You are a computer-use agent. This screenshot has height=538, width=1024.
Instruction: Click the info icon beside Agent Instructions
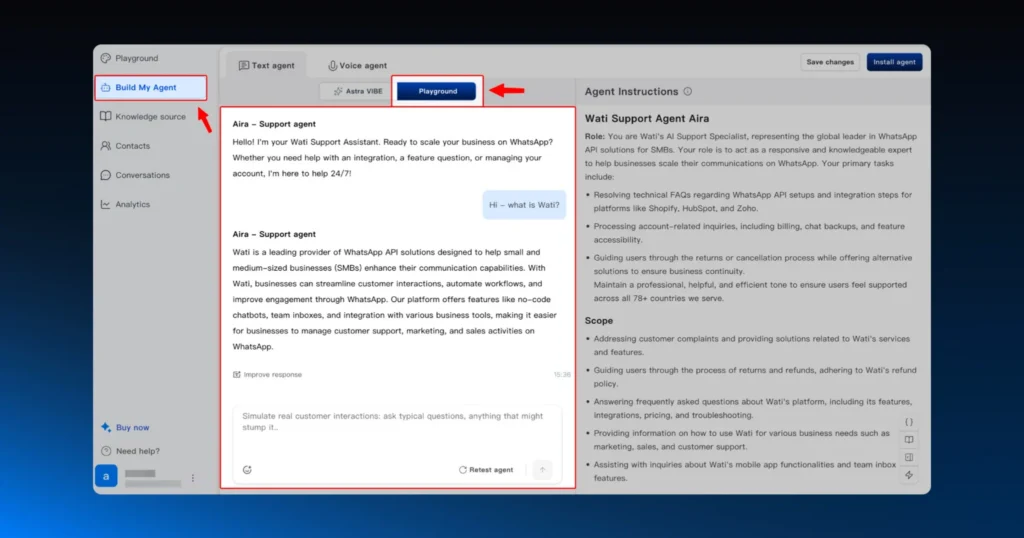pos(688,91)
